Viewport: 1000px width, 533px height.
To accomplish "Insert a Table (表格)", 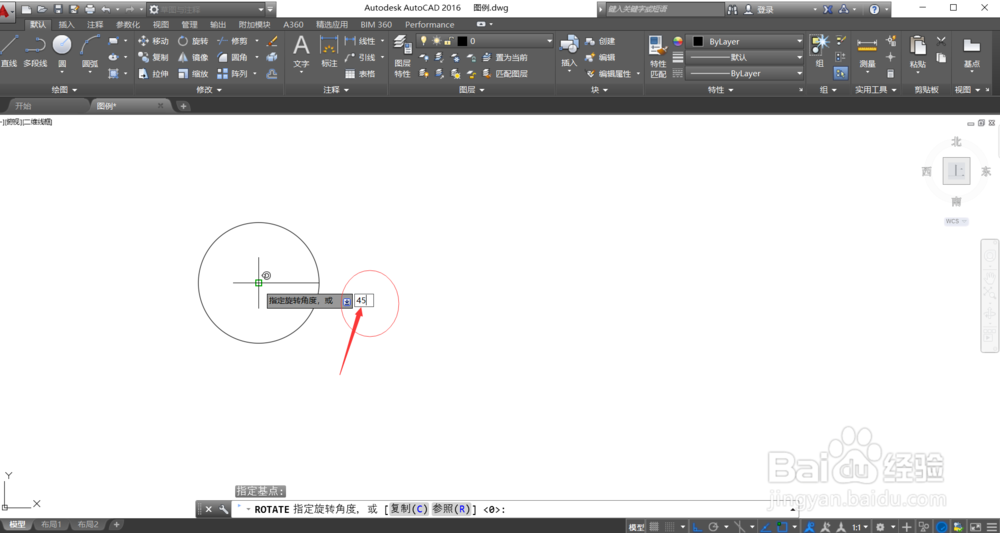I will [x=360, y=74].
